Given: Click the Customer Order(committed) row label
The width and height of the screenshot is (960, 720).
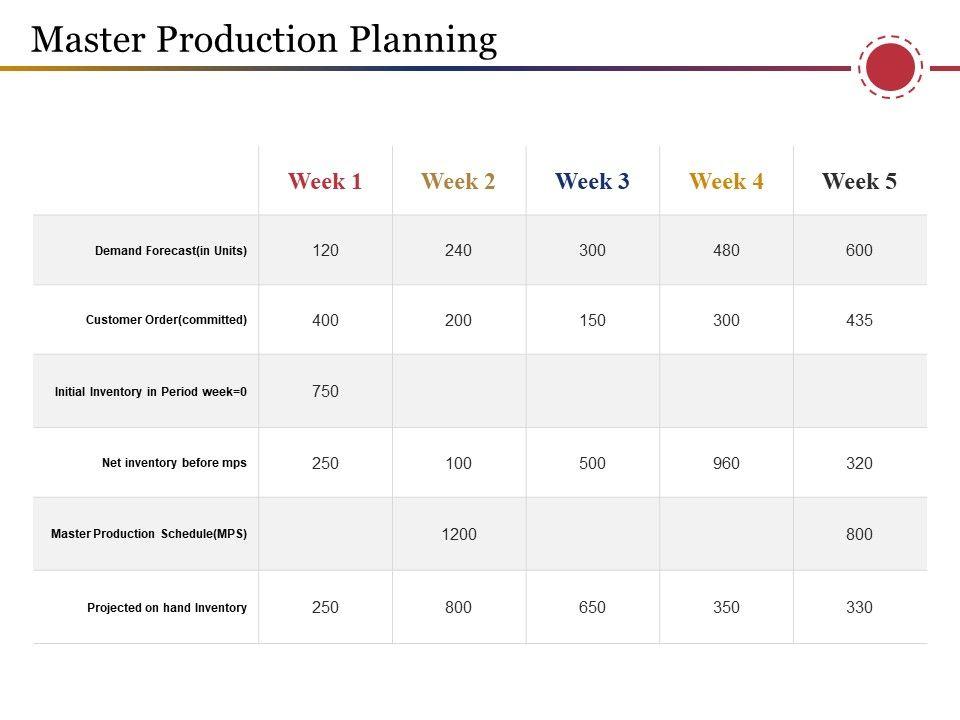Looking at the screenshot, I should tap(166, 321).
